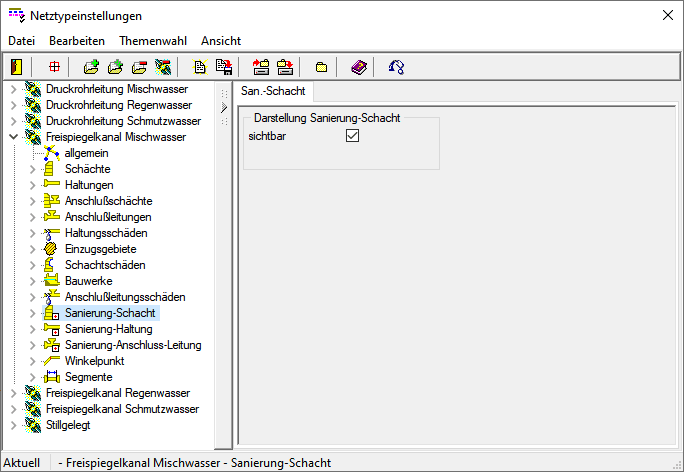Select Freispiegelkanal Schmutzwasser in tree
The height and width of the screenshot is (472, 684).
click(x=122, y=409)
